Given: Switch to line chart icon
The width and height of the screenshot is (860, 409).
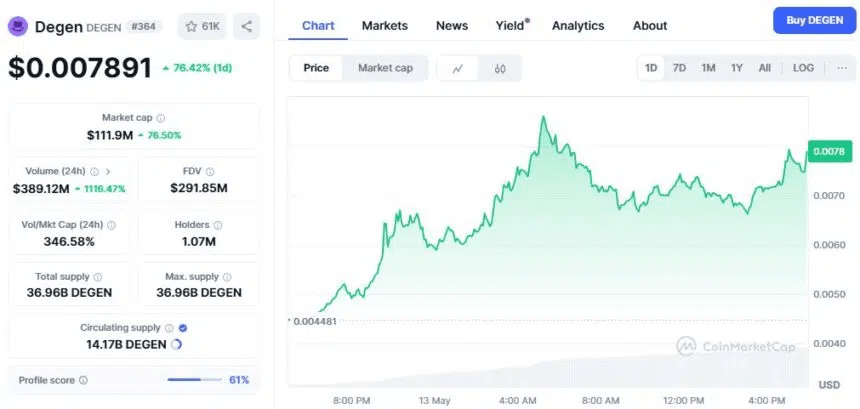Looking at the screenshot, I should (458, 69).
